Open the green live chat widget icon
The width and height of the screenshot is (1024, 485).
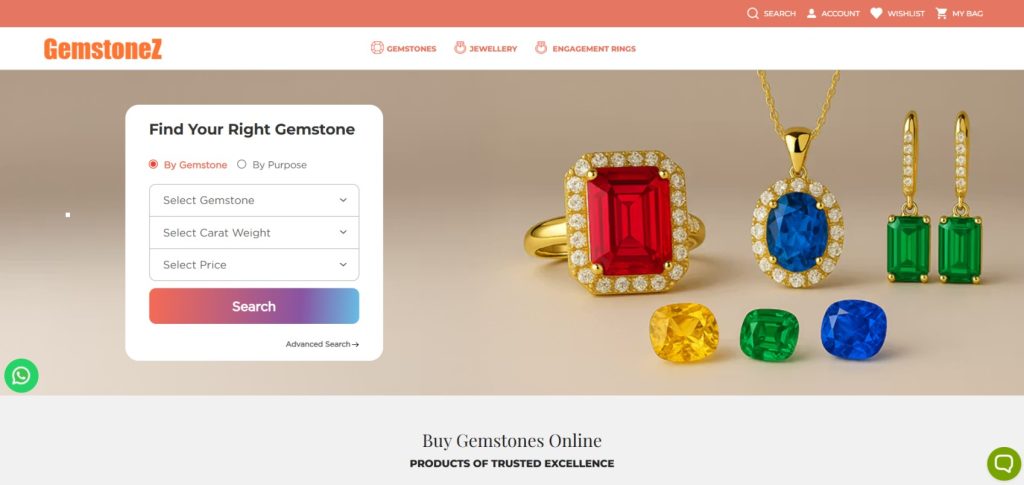point(1004,463)
